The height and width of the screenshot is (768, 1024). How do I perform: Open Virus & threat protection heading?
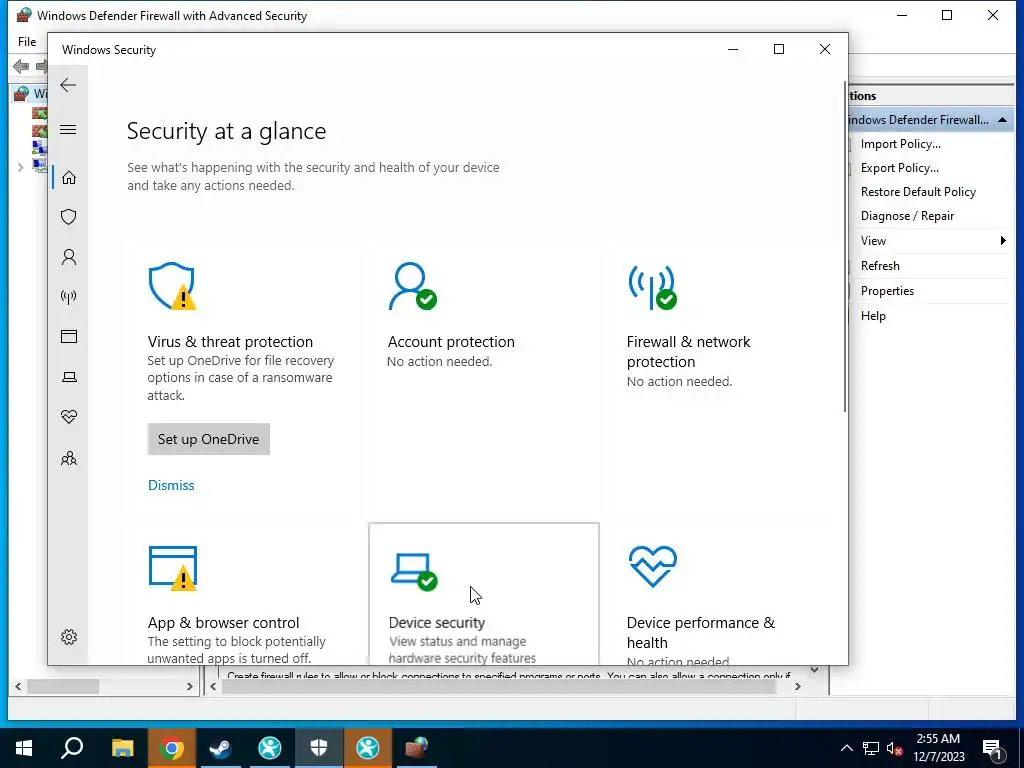(230, 342)
